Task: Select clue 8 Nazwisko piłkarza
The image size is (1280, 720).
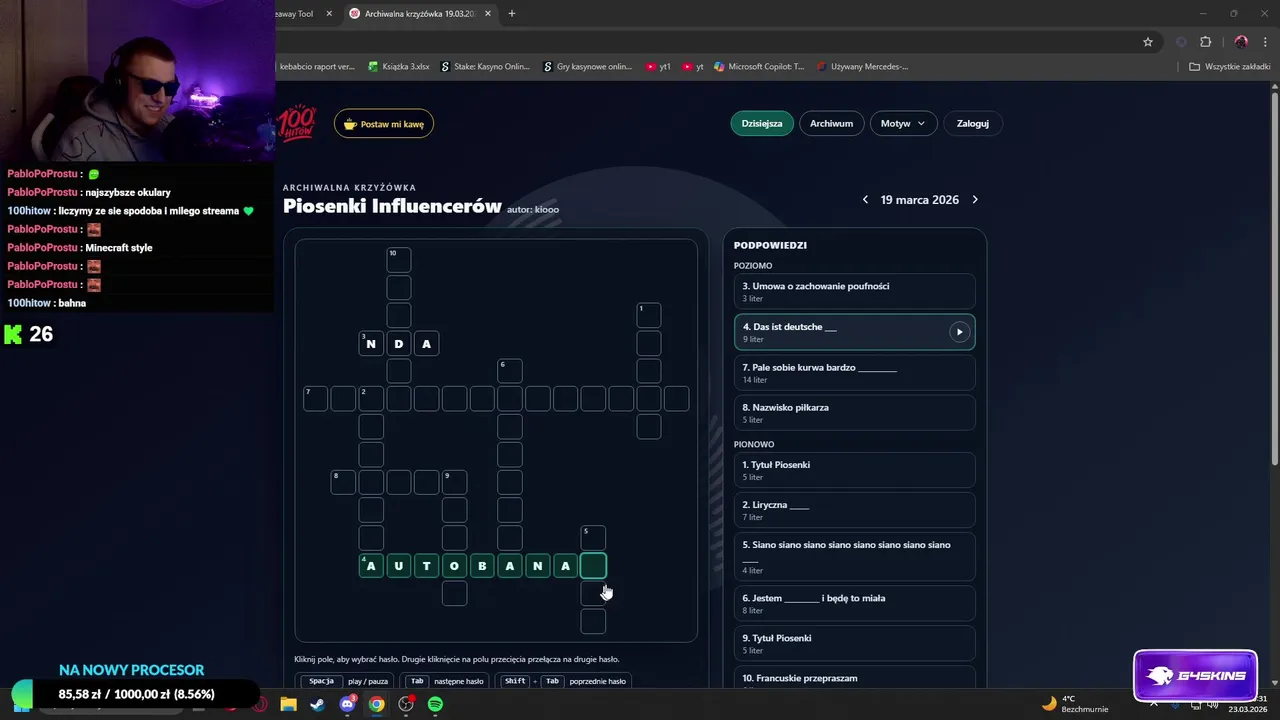Action: 855,413
